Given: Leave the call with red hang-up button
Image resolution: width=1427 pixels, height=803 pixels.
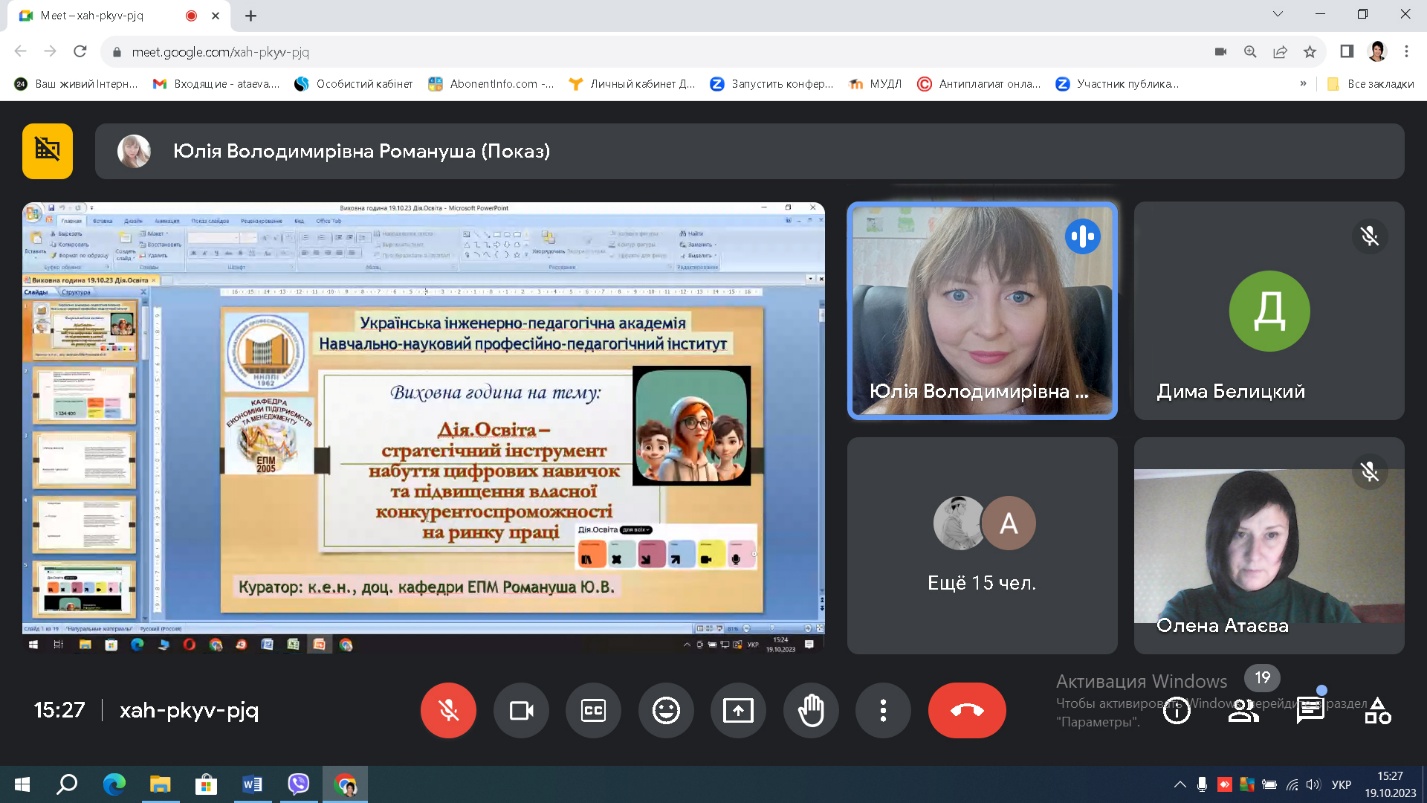Looking at the screenshot, I should (967, 710).
